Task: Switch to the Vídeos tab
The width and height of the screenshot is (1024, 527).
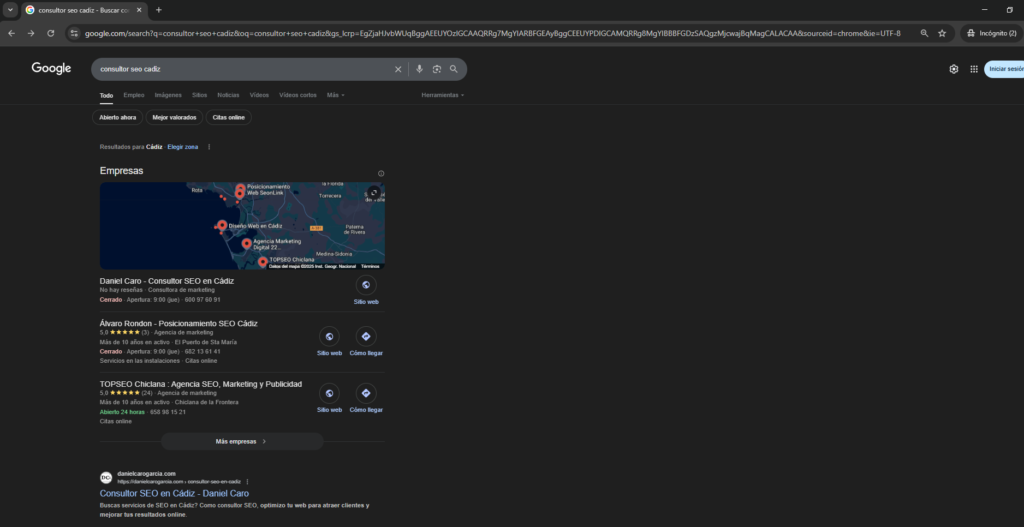Action: pos(259,95)
